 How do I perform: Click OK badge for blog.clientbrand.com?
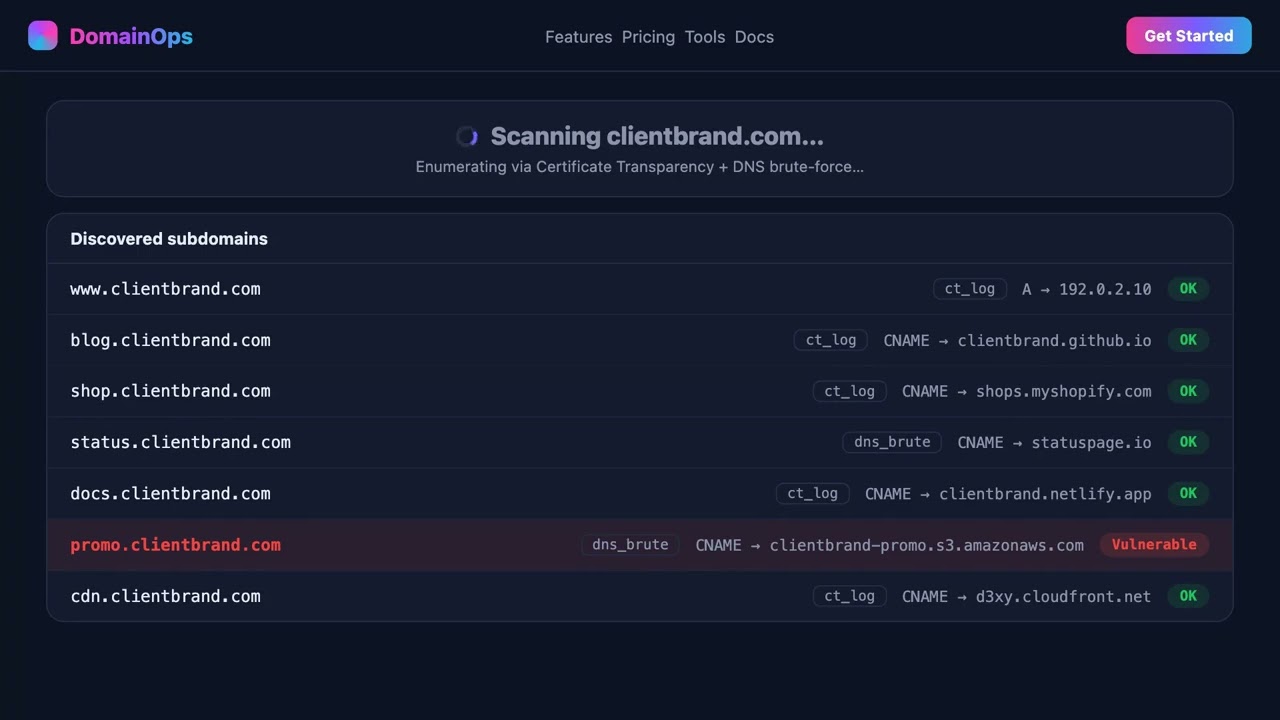point(1188,340)
